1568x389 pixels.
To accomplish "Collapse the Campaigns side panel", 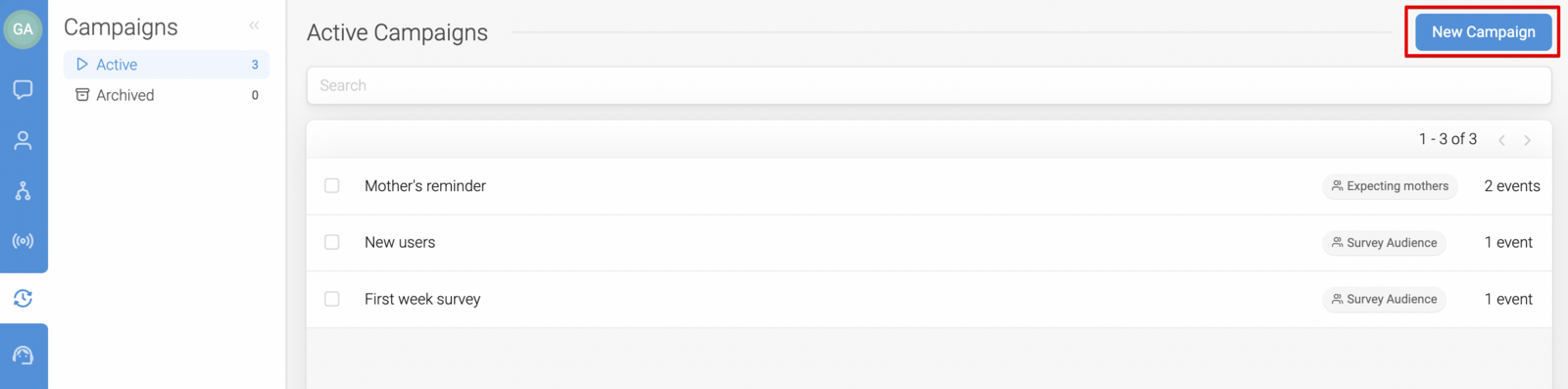I will click(254, 26).
